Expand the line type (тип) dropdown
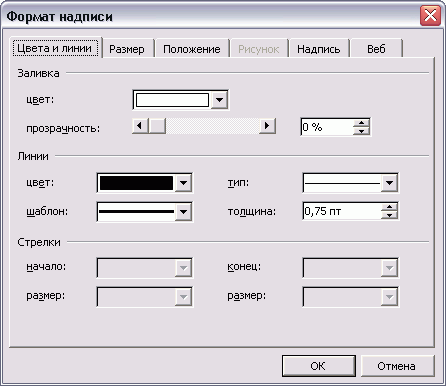This screenshot has width=446, height=386. [389, 183]
